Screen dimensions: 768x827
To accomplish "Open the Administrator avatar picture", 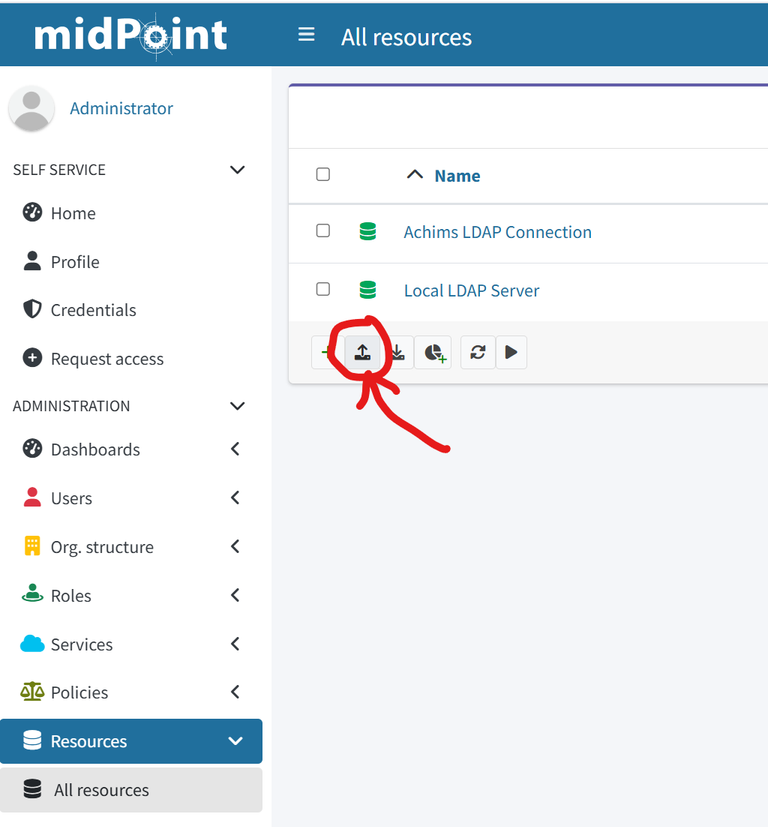I will [x=32, y=109].
